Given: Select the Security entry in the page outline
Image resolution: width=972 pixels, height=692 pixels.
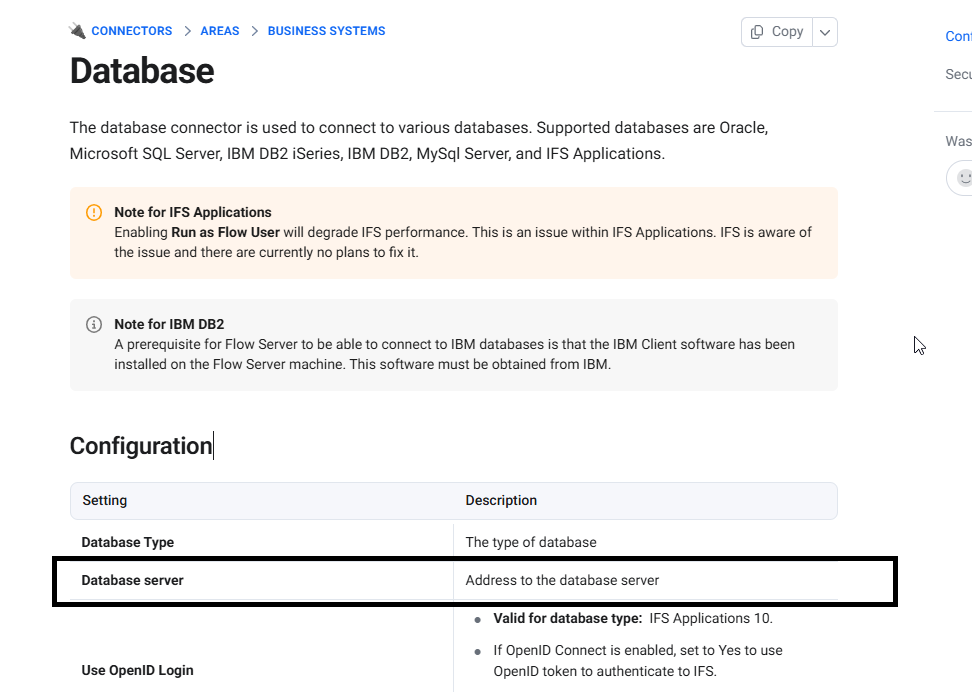Looking at the screenshot, I should (958, 74).
